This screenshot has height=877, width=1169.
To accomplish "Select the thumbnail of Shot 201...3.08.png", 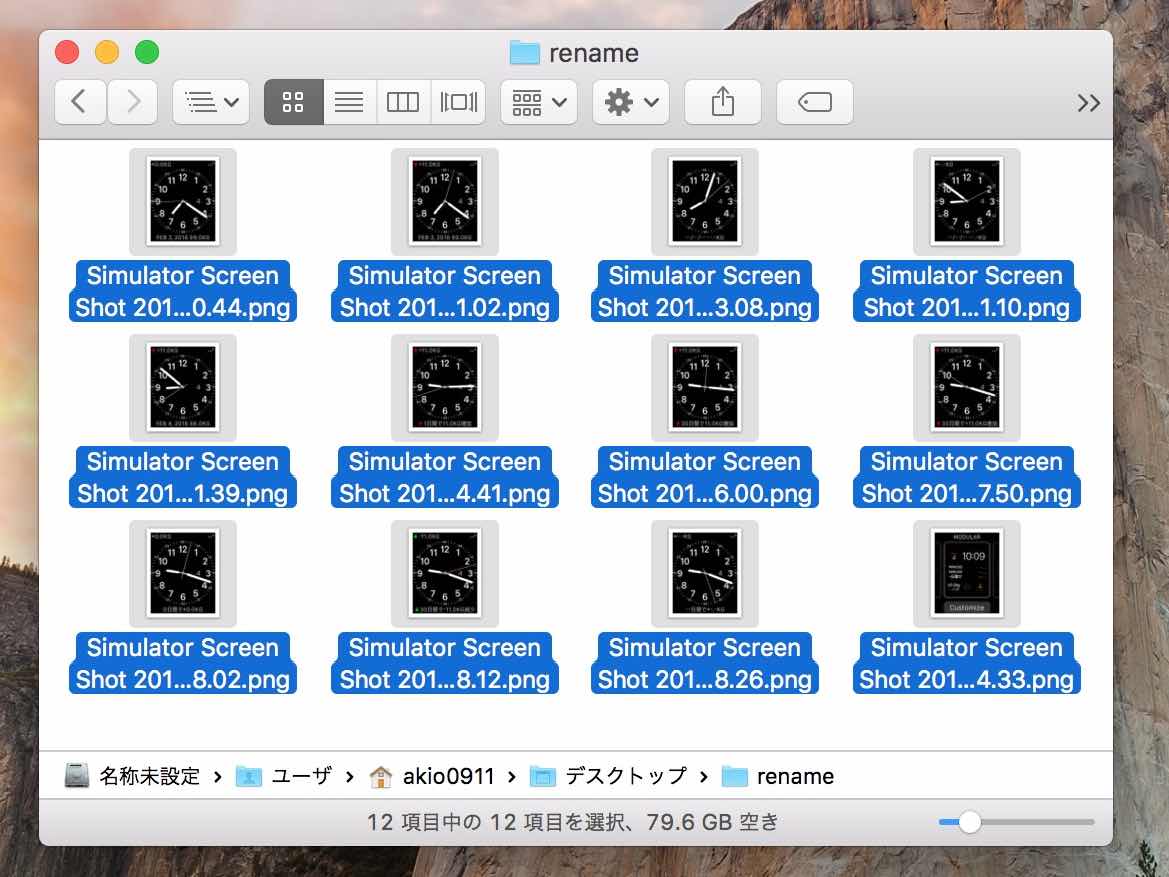I will (705, 201).
